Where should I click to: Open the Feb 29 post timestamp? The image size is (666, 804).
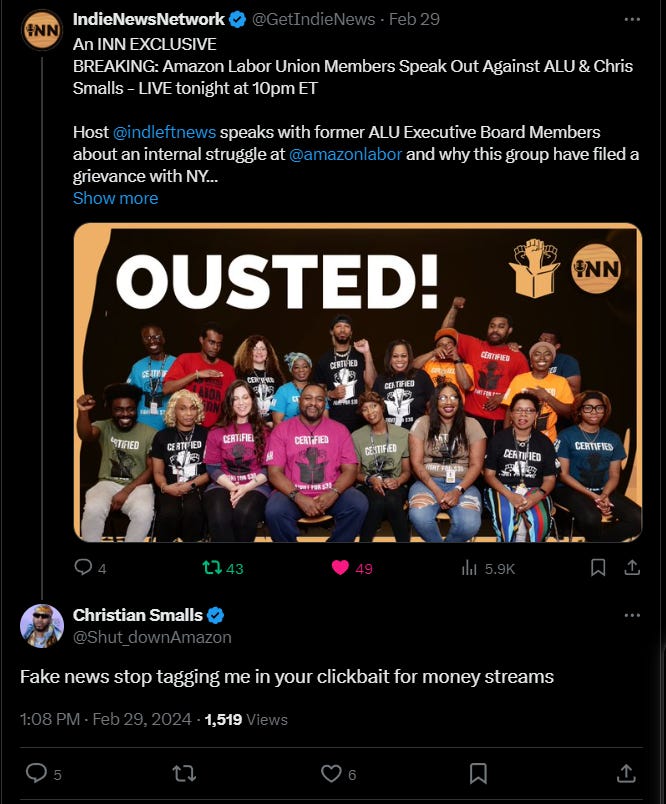pyautogui.click(x=414, y=19)
